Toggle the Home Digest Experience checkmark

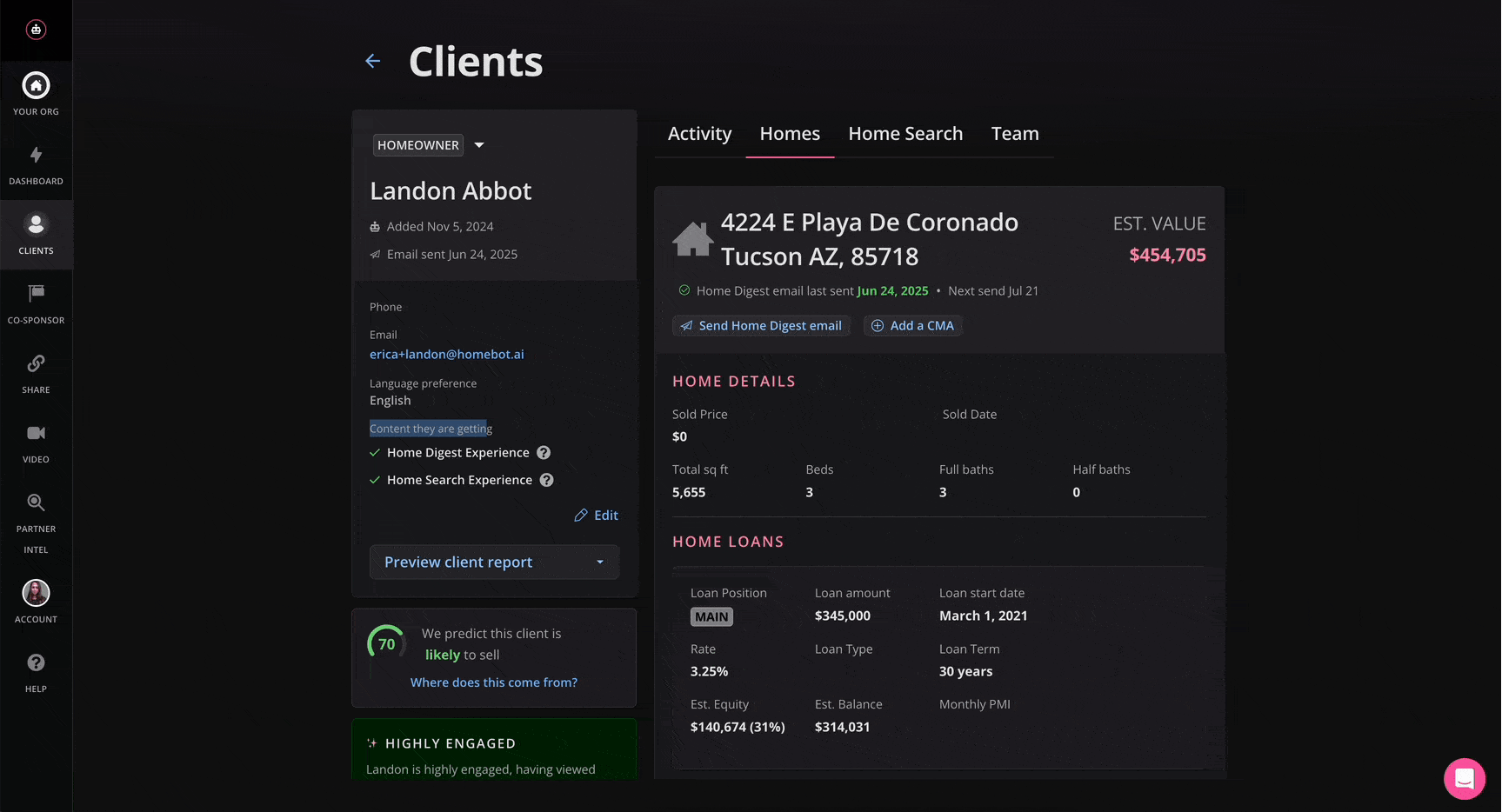pos(375,452)
